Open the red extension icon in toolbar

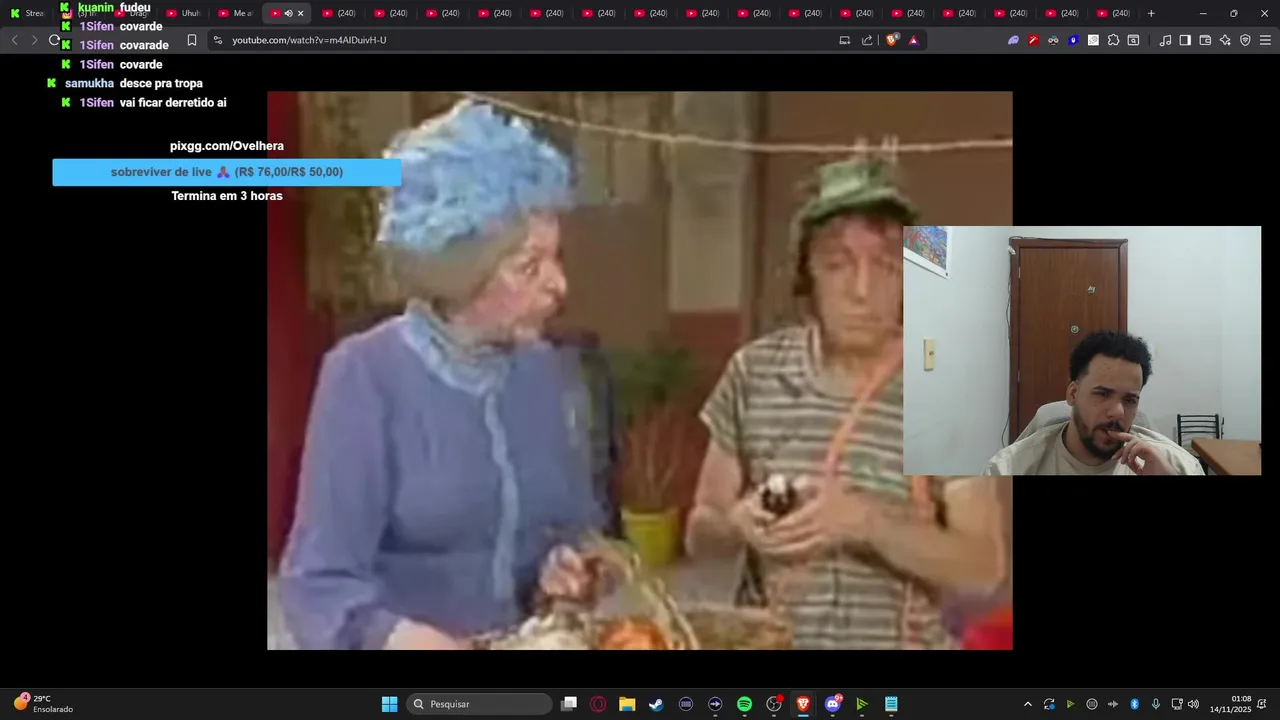pyautogui.click(x=1033, y=40)
